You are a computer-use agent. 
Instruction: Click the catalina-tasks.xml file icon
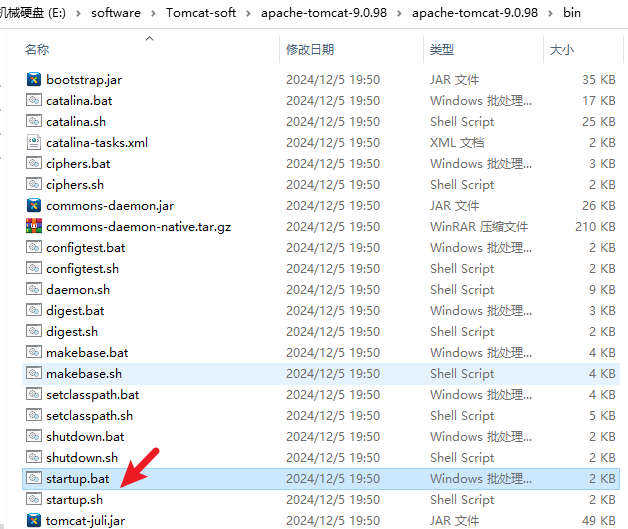coord(34,142)
